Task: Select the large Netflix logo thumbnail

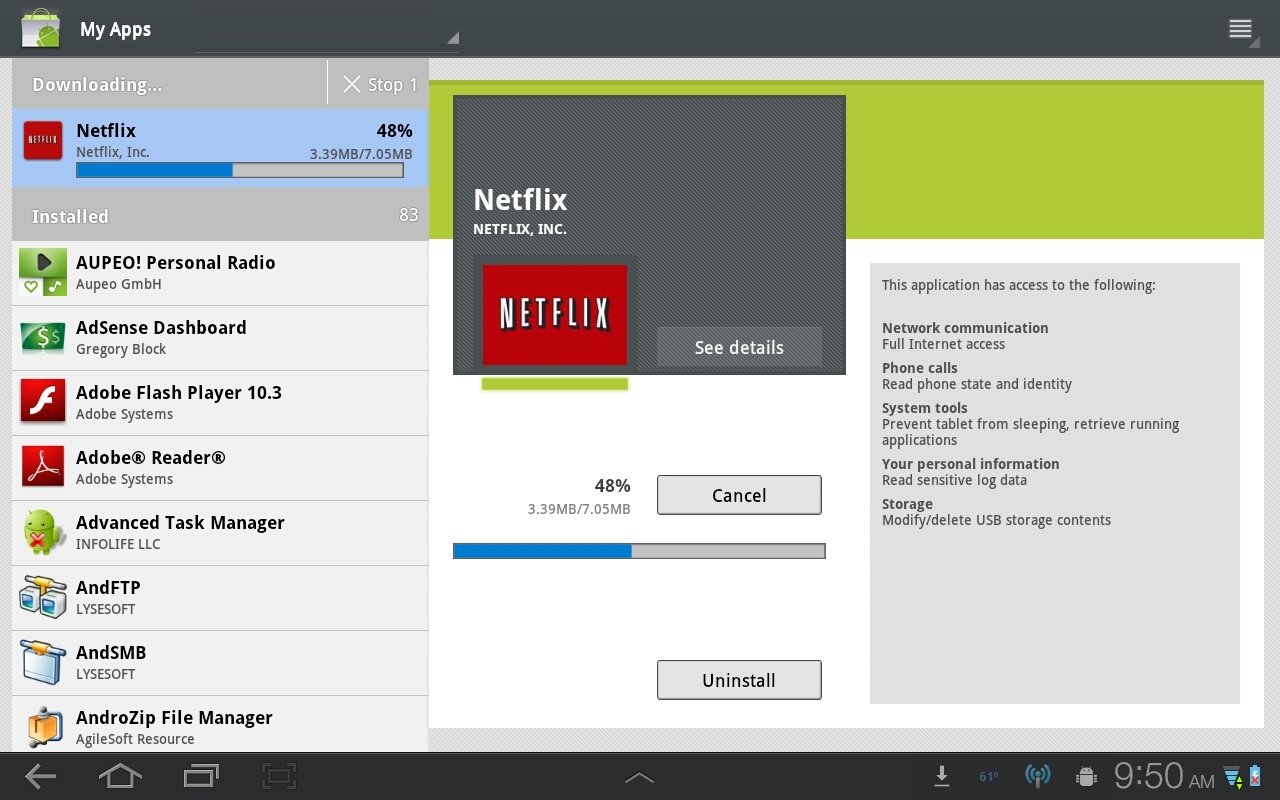Action: [555, 315]
